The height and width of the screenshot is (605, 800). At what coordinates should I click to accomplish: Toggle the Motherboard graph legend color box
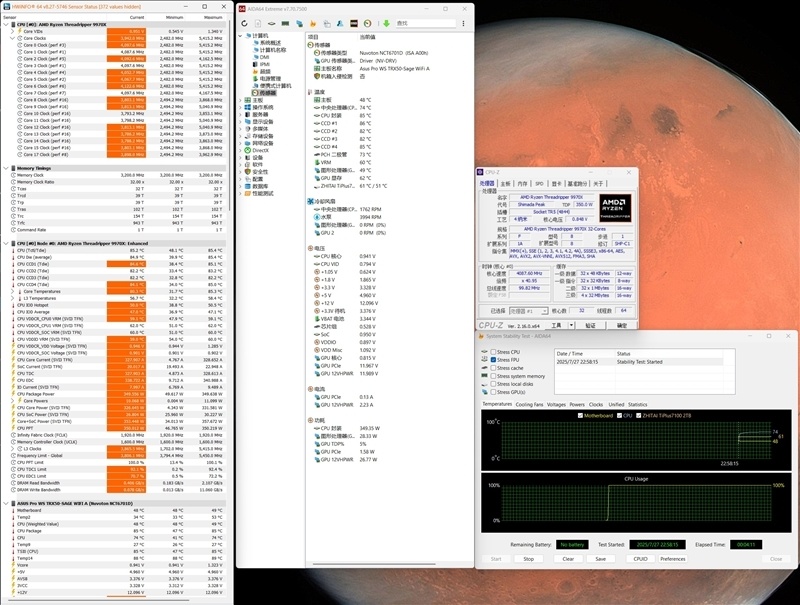pyautogui.click(x=582, y=414)
